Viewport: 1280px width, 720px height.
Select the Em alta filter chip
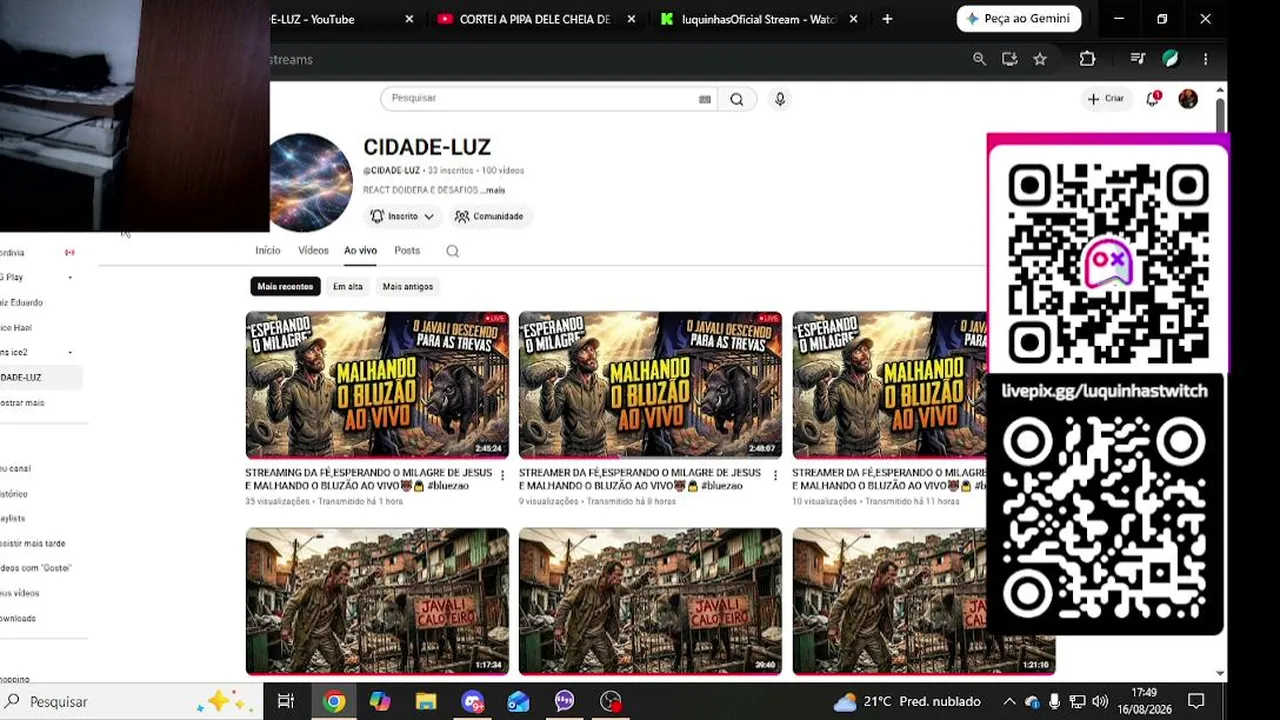(x=348, y=287)
